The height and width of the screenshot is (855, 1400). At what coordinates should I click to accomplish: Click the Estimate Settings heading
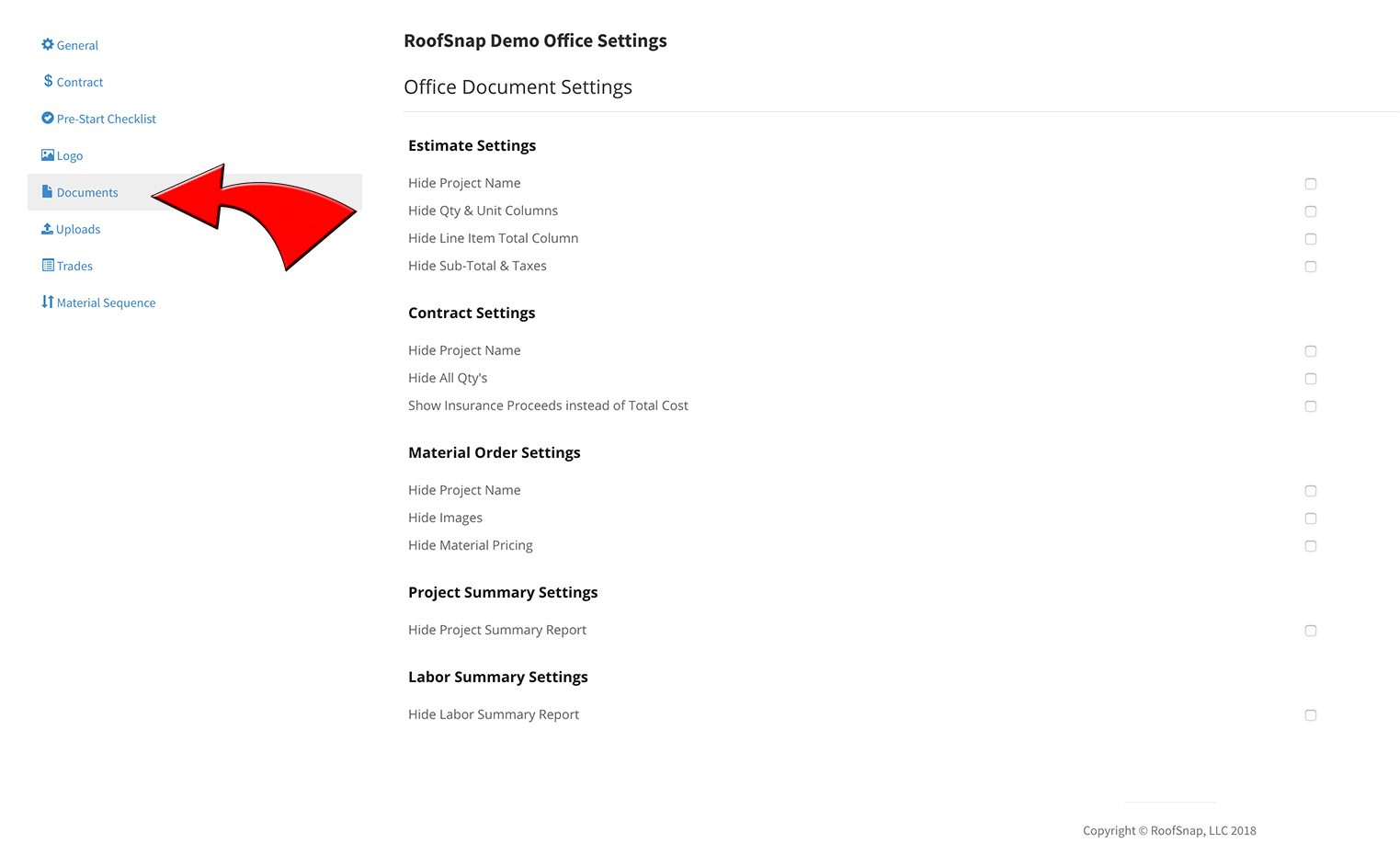pos(472,145)
